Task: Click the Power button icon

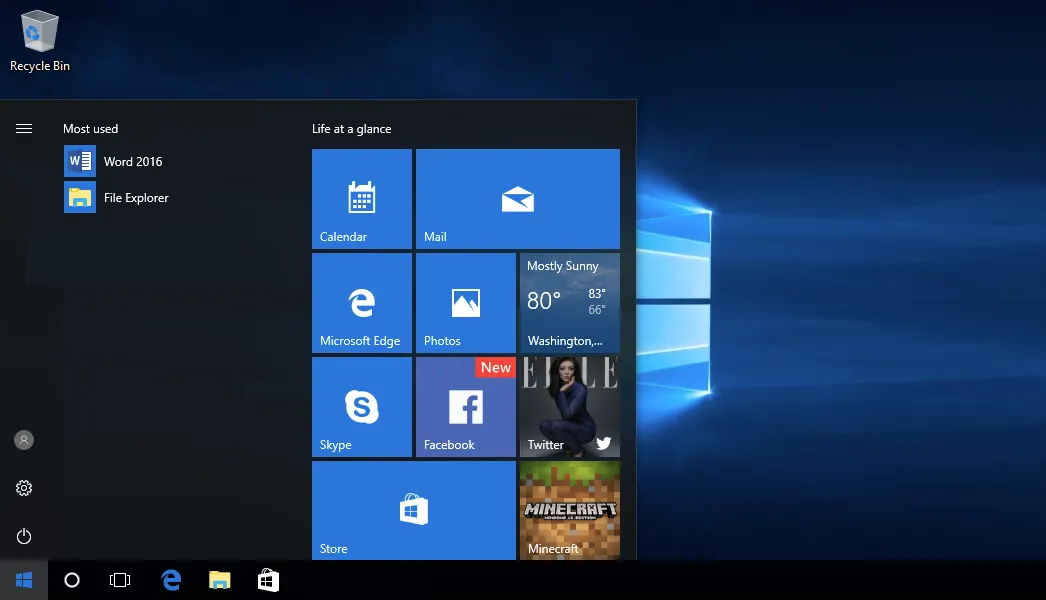Action: point(24,536)
